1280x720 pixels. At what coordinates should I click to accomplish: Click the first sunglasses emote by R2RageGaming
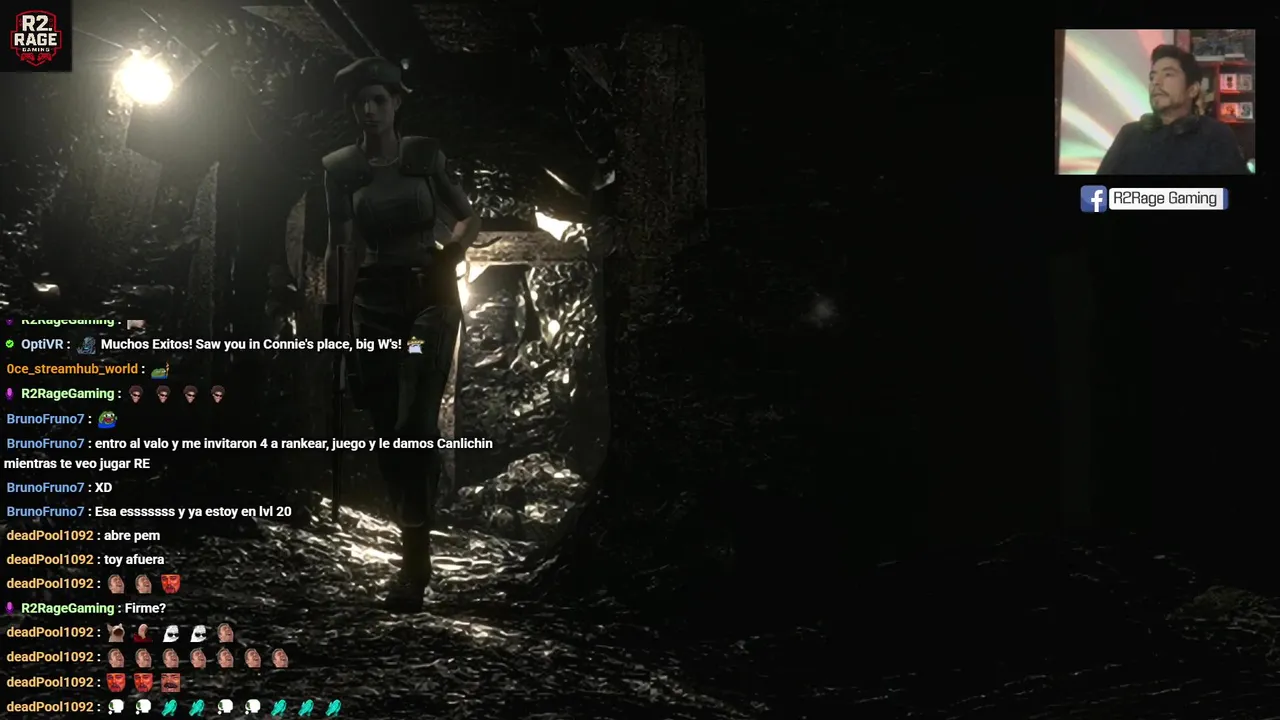(136, 394)
